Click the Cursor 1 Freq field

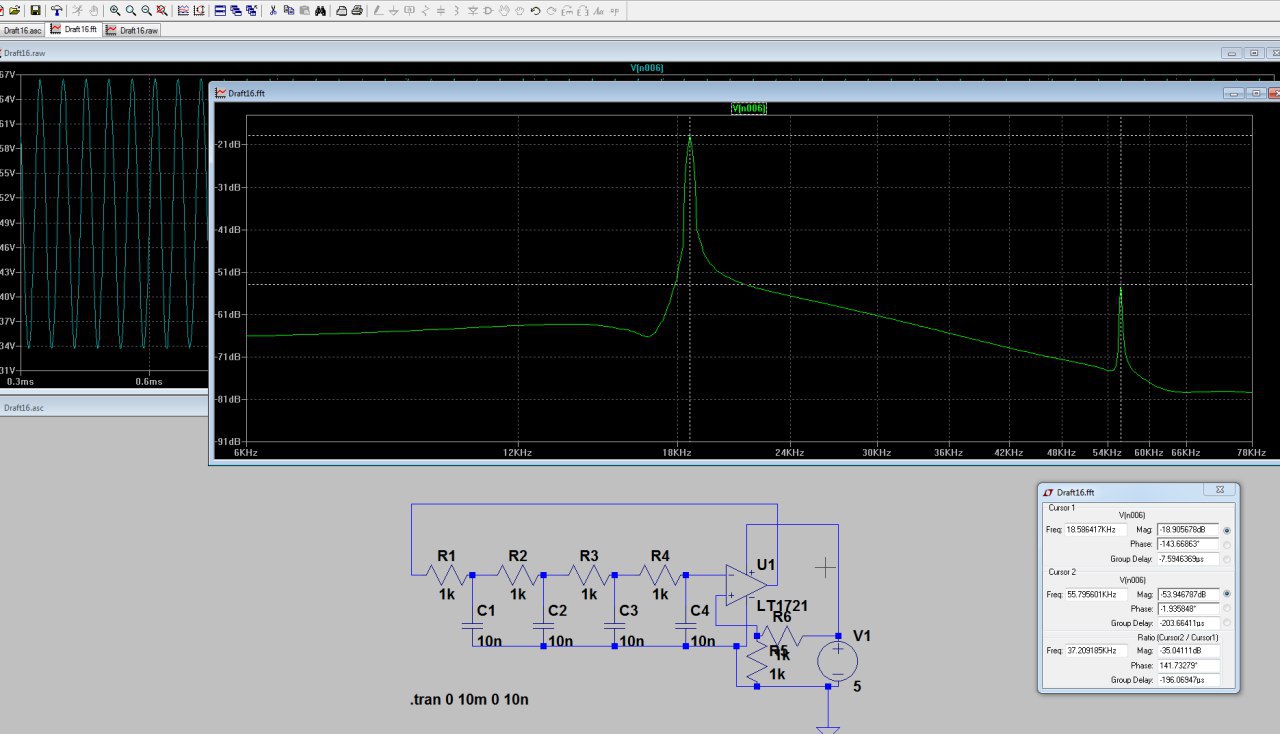point(1096,529)
